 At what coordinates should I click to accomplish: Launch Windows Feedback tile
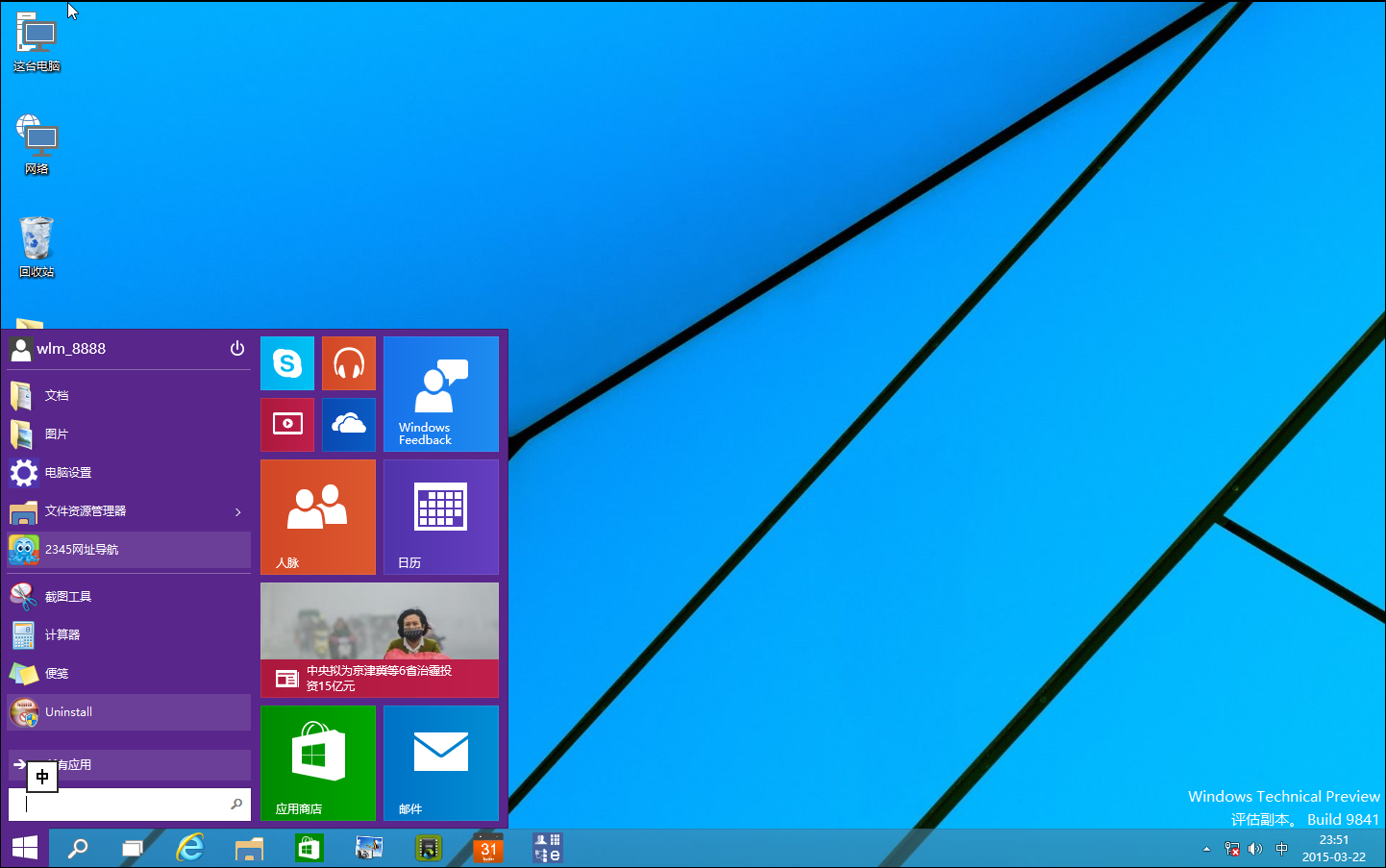pos(441,394)
